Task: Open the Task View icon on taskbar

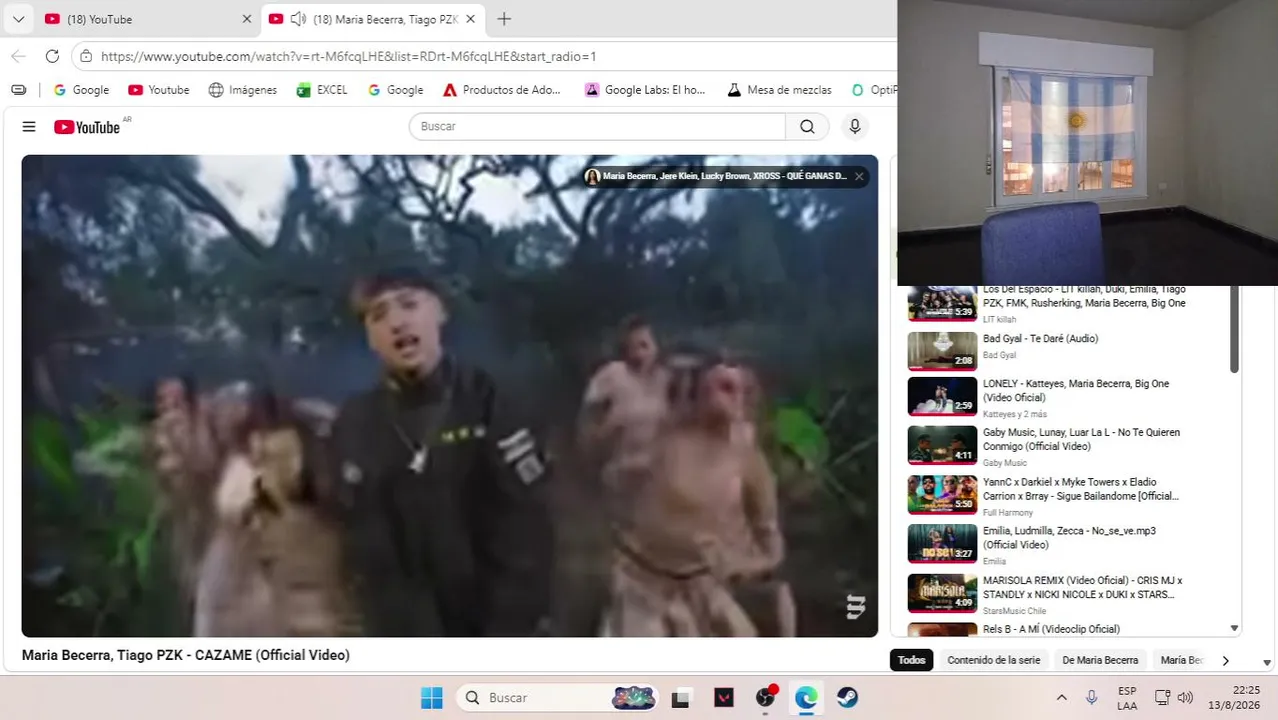Action: pos(680,698)
